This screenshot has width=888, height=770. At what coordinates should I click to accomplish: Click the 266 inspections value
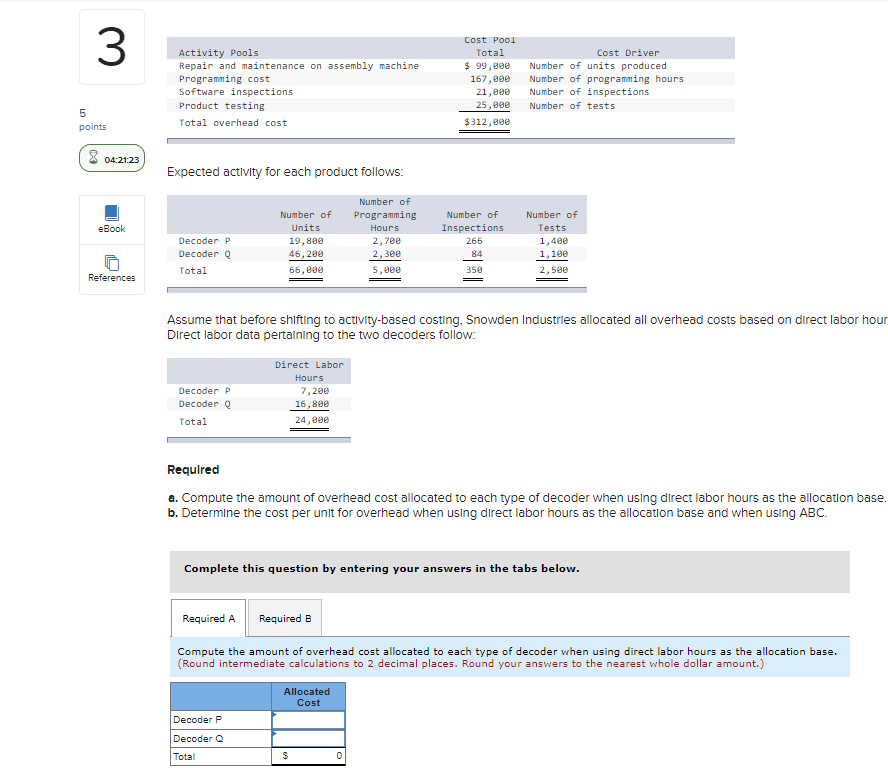[x=474, y=241]
